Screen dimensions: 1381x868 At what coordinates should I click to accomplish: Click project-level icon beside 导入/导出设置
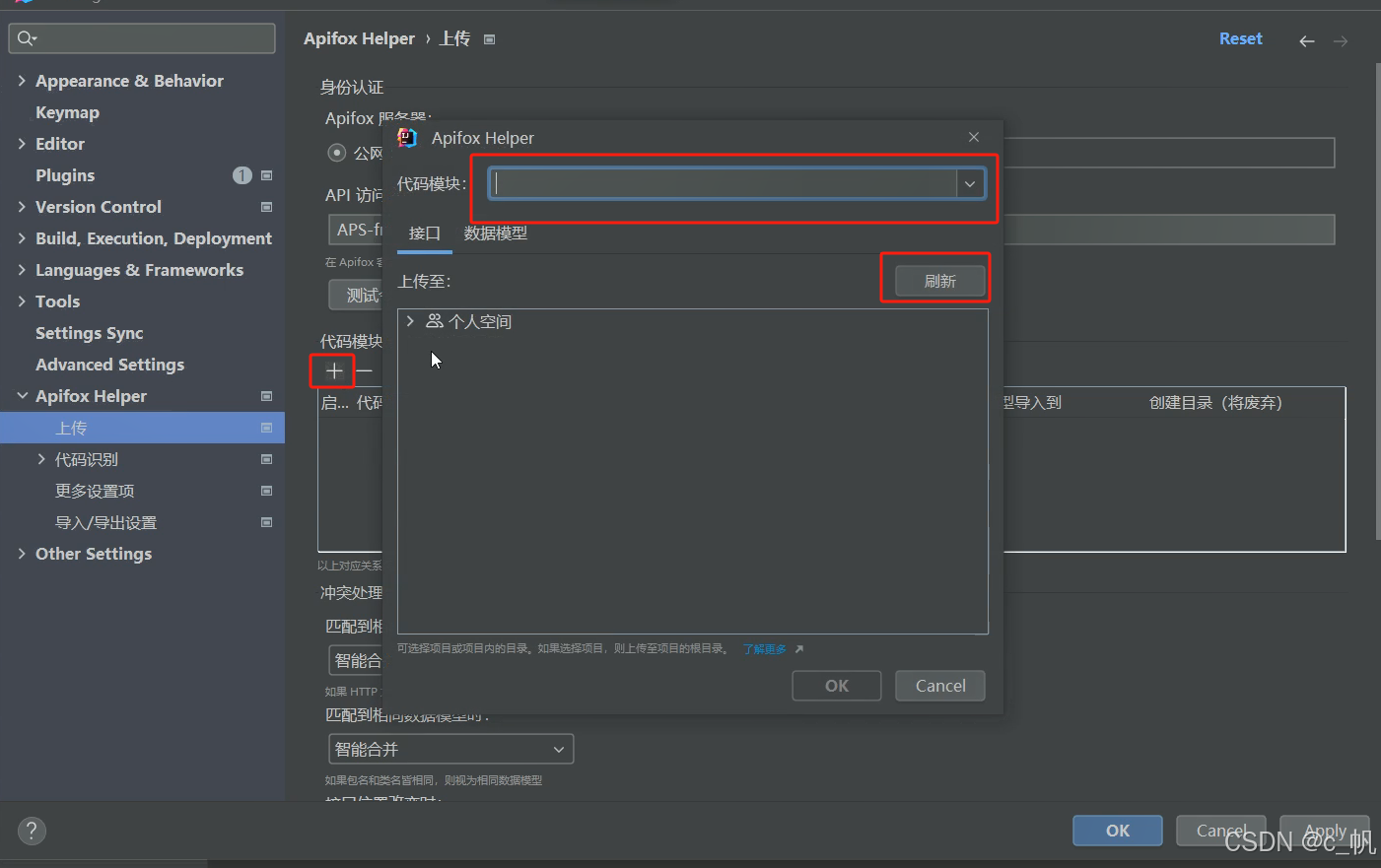tap(266, 522)
